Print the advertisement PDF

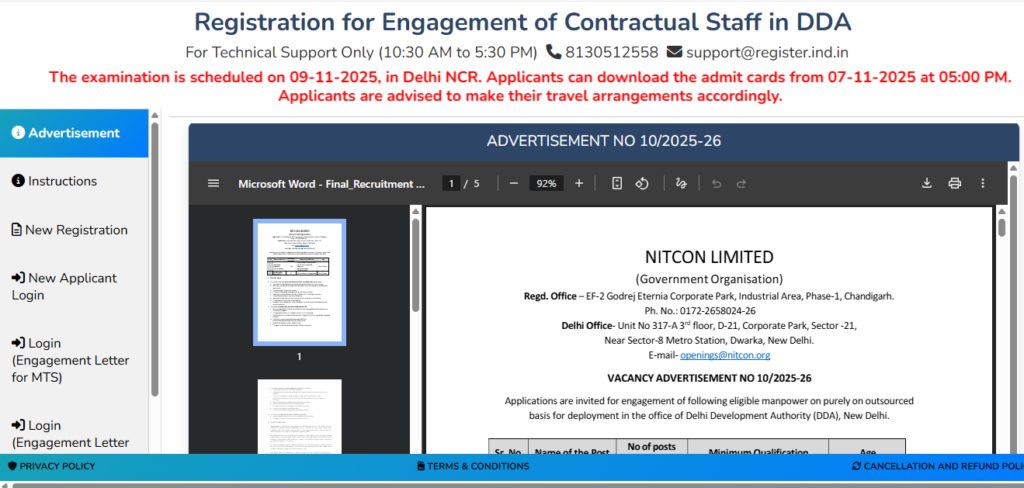[x=955, y=184]
